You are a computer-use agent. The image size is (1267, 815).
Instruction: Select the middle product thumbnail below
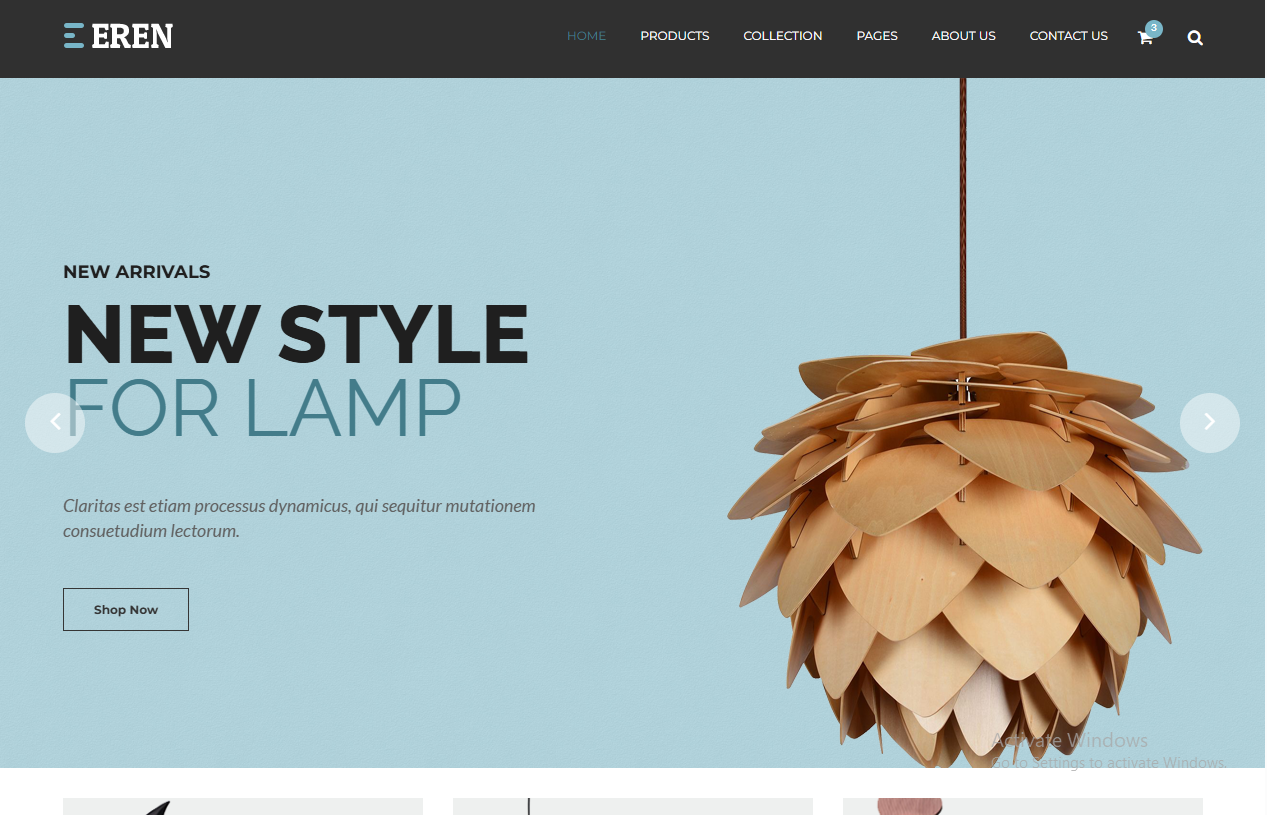633,806
